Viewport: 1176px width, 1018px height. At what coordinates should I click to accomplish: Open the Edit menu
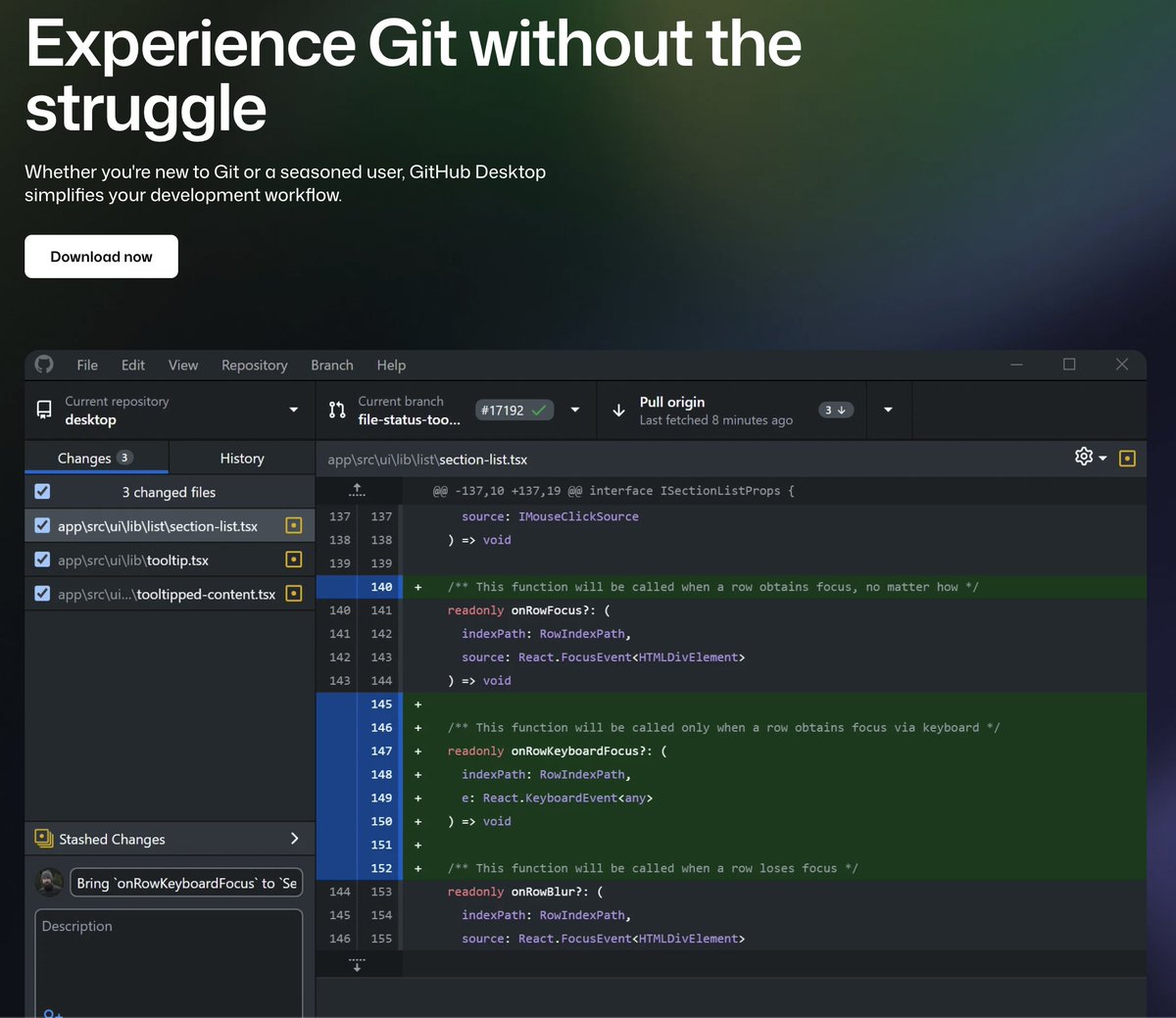click(133, 364)
